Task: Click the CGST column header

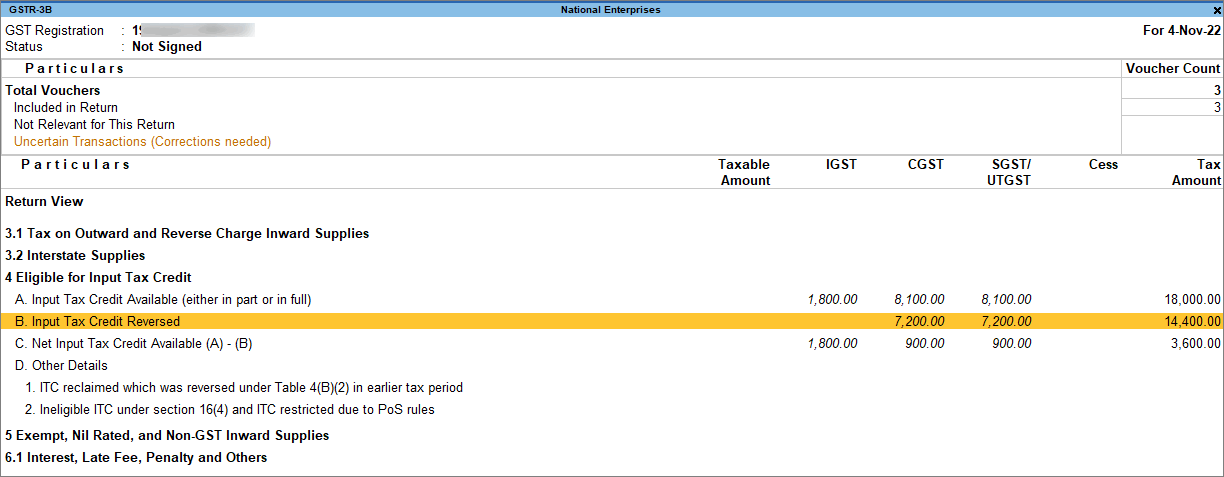Action: 927,165
